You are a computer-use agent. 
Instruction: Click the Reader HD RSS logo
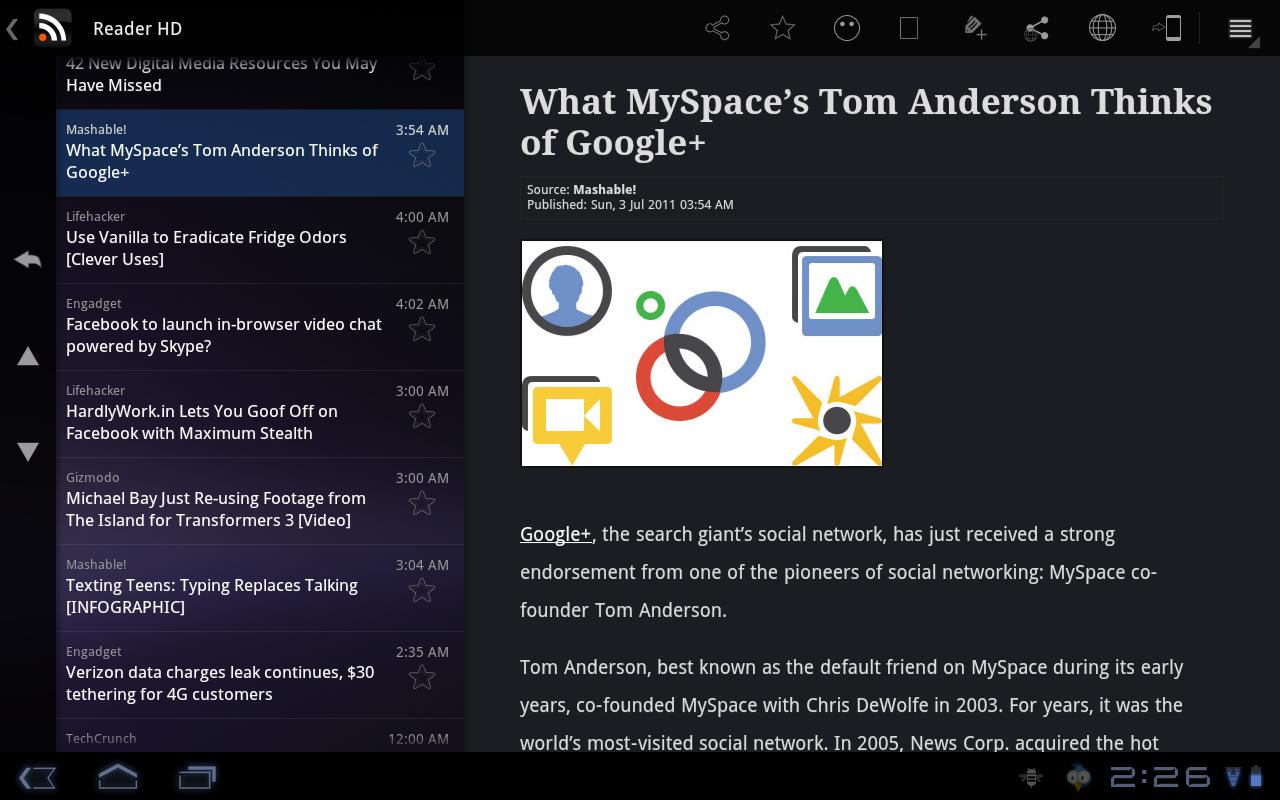52,28
